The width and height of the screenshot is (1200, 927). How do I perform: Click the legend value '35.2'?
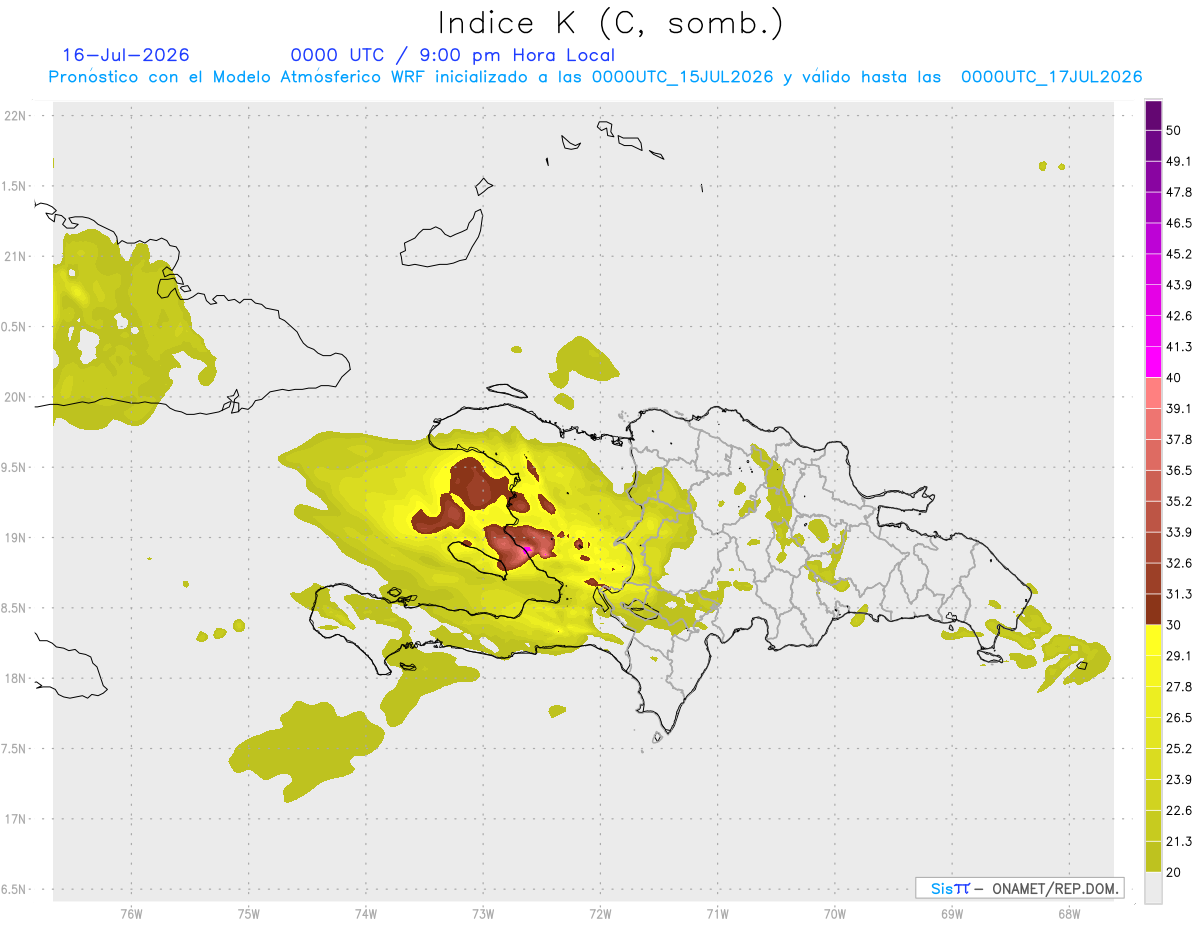[x=1179, y=501]
